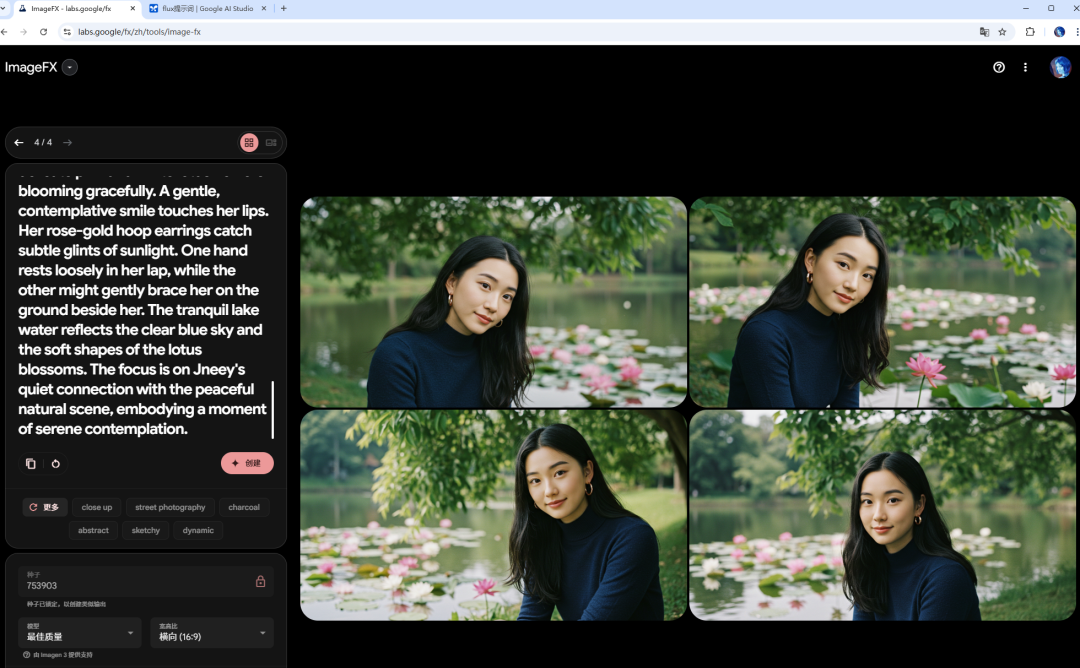
Task: Open the model dropdown 最佳质量
Action: [80, 632]
